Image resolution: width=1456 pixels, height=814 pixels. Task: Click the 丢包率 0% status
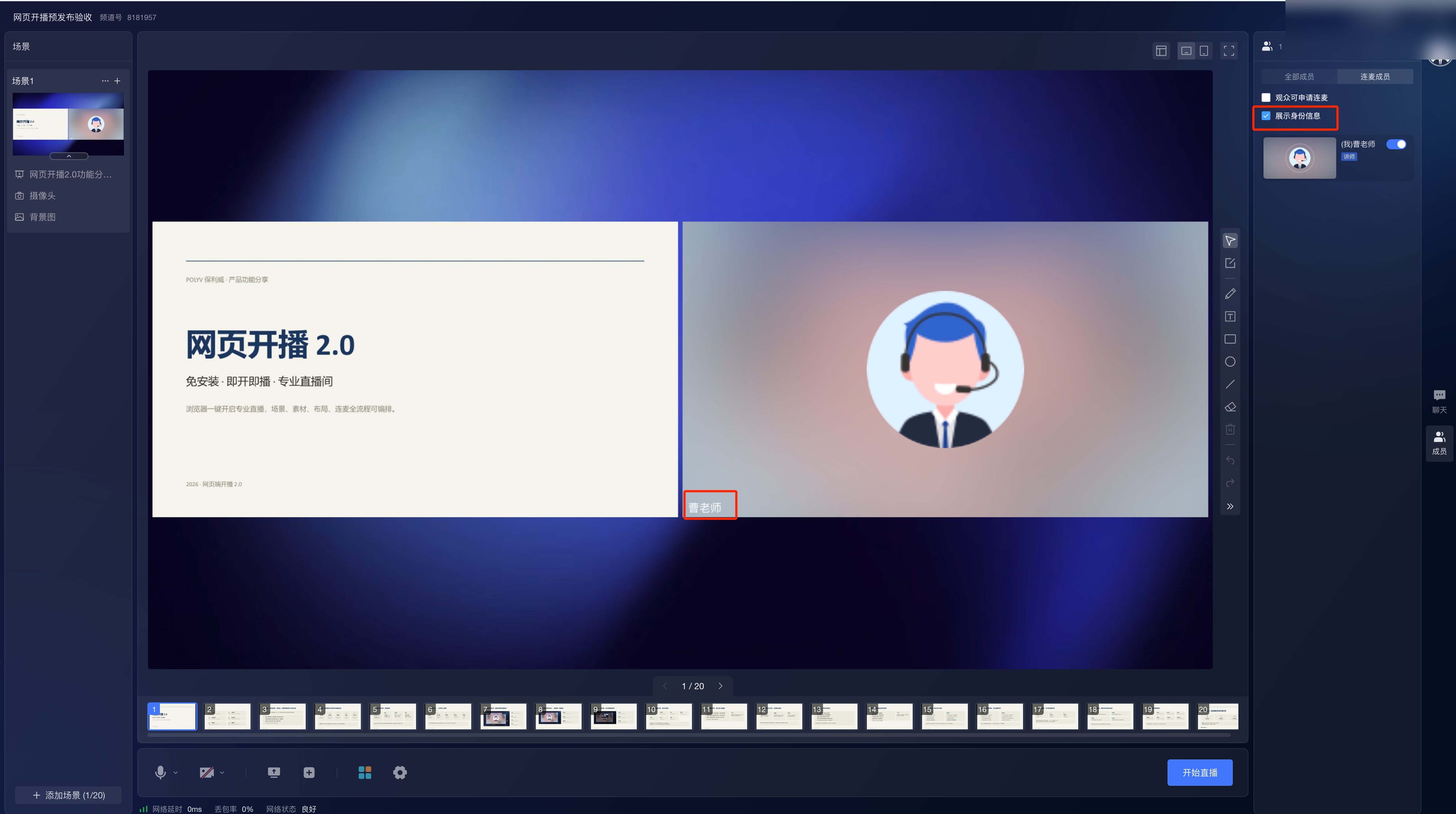pyautogui.click(x=234, y=809)
